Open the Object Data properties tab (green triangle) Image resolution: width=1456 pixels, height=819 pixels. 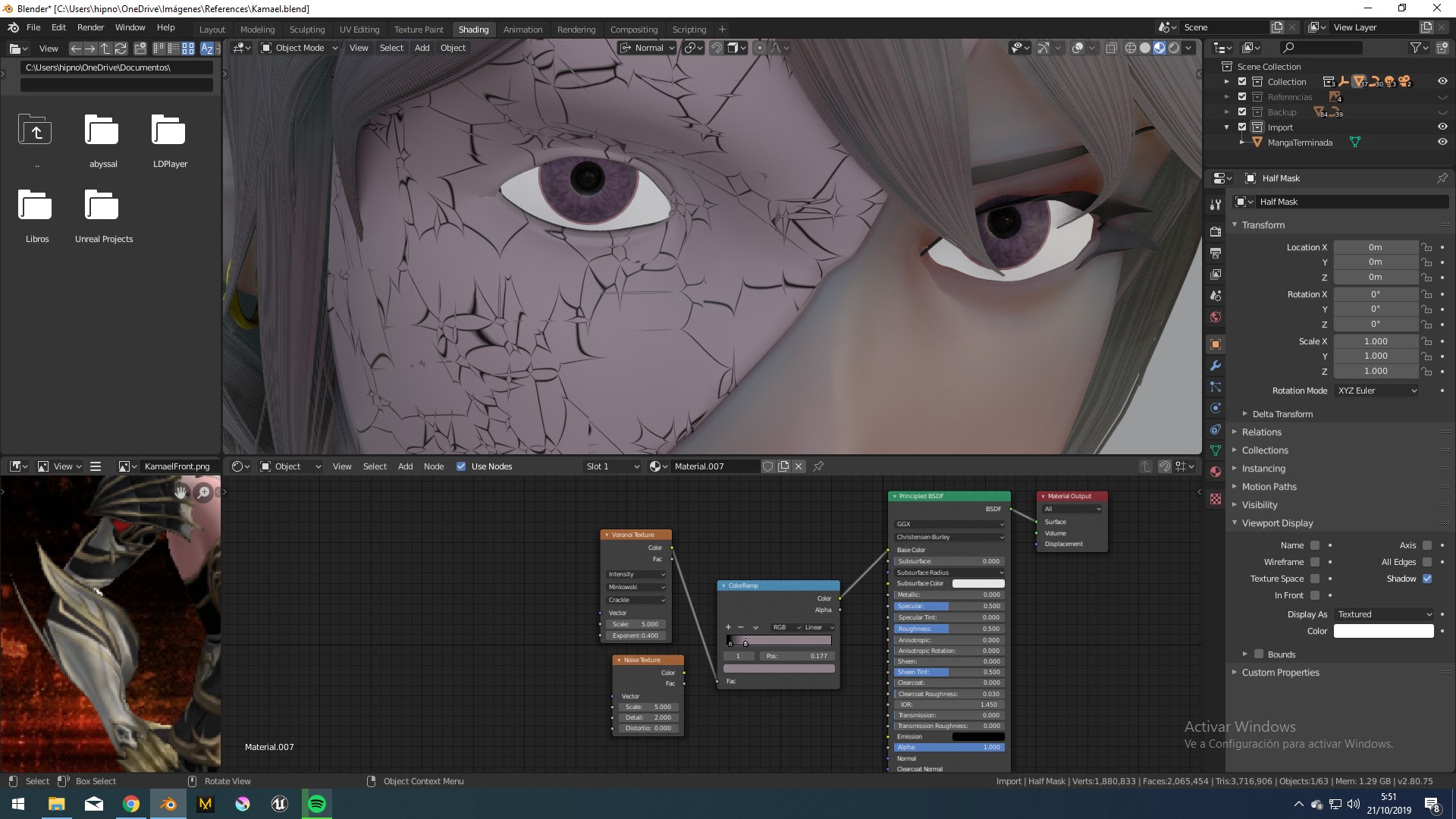(x=1216, y=450)
